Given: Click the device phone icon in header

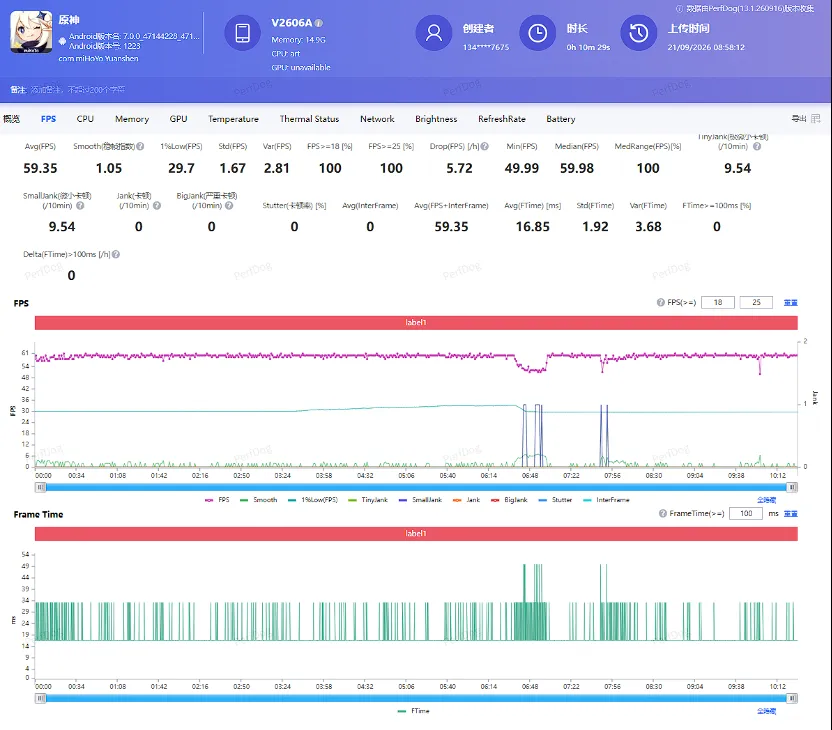Looking at the screenshot, I should (242, 33).
